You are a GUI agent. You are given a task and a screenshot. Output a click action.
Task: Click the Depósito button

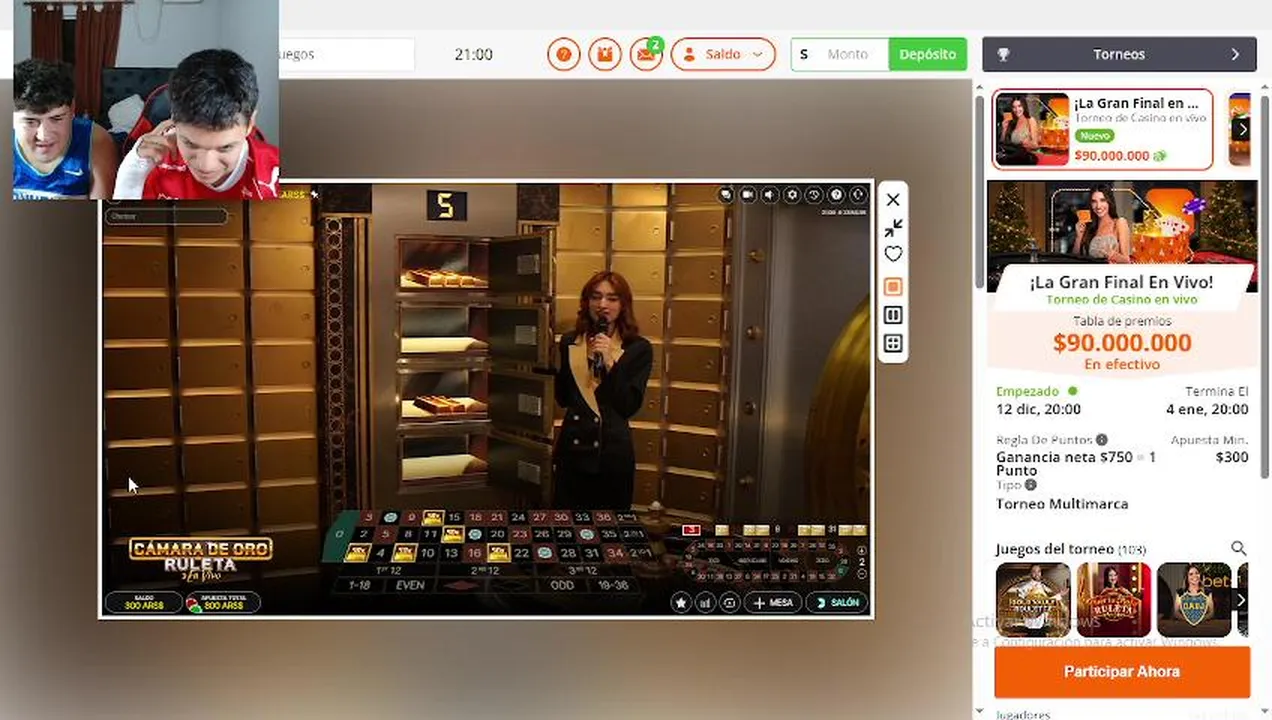tap(927, 54)
